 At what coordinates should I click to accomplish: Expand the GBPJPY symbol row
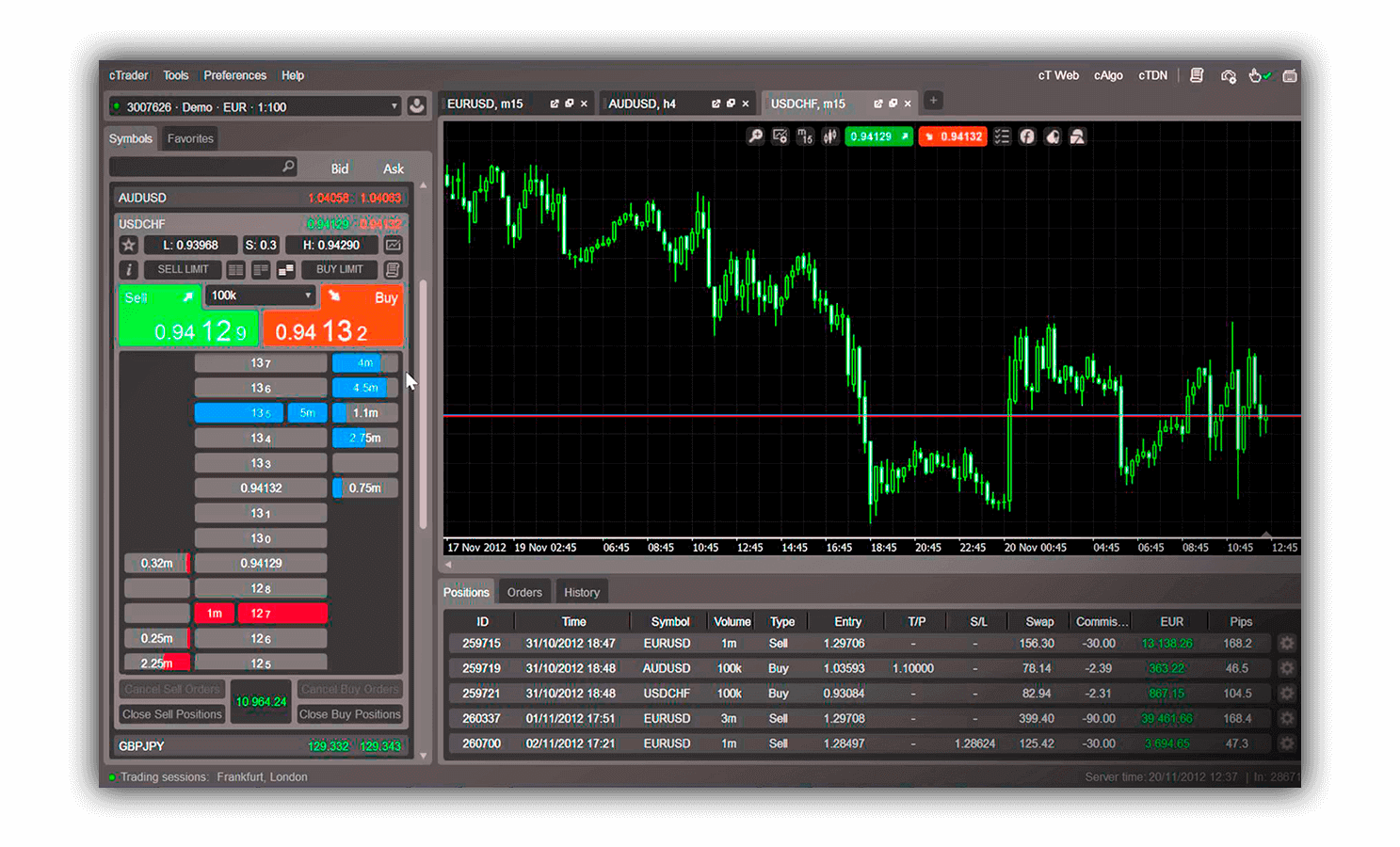(x=260, y=746)
